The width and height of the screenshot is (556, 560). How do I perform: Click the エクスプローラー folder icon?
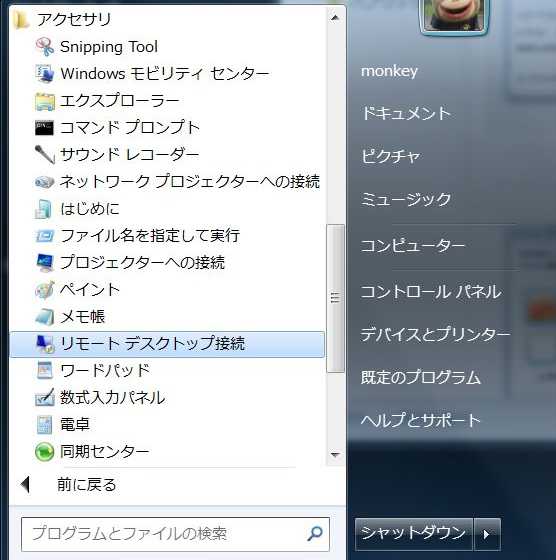[45, 101]
